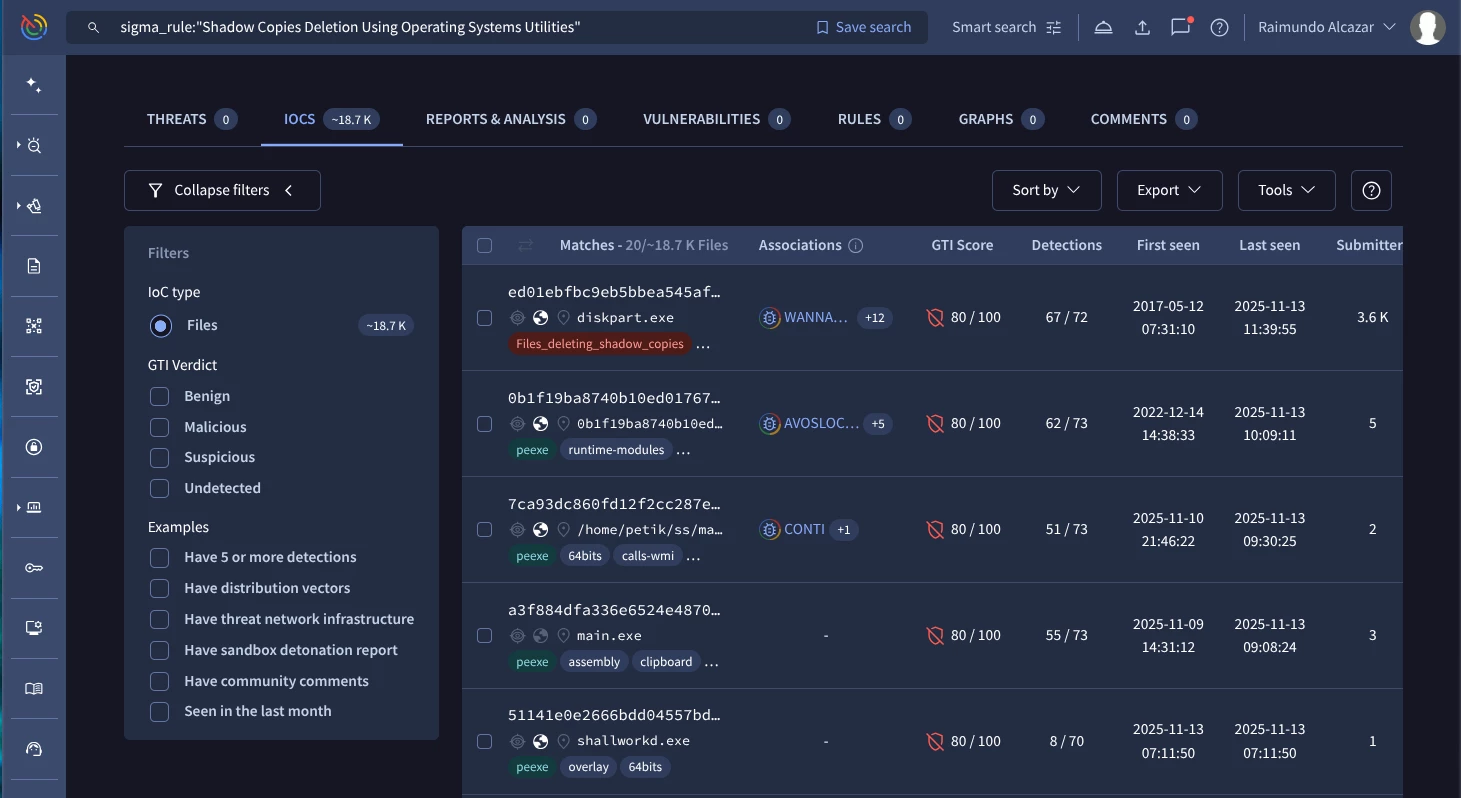Switch to the IOCS tab
Screen dimensions: 1461x798
[331, 119]
